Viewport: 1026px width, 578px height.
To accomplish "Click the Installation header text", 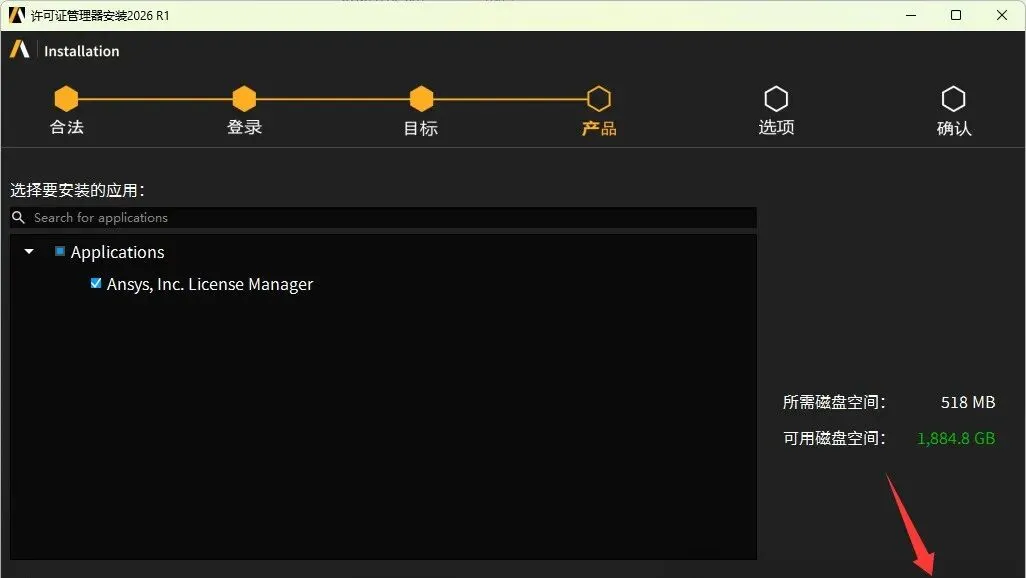I will 82,51.
